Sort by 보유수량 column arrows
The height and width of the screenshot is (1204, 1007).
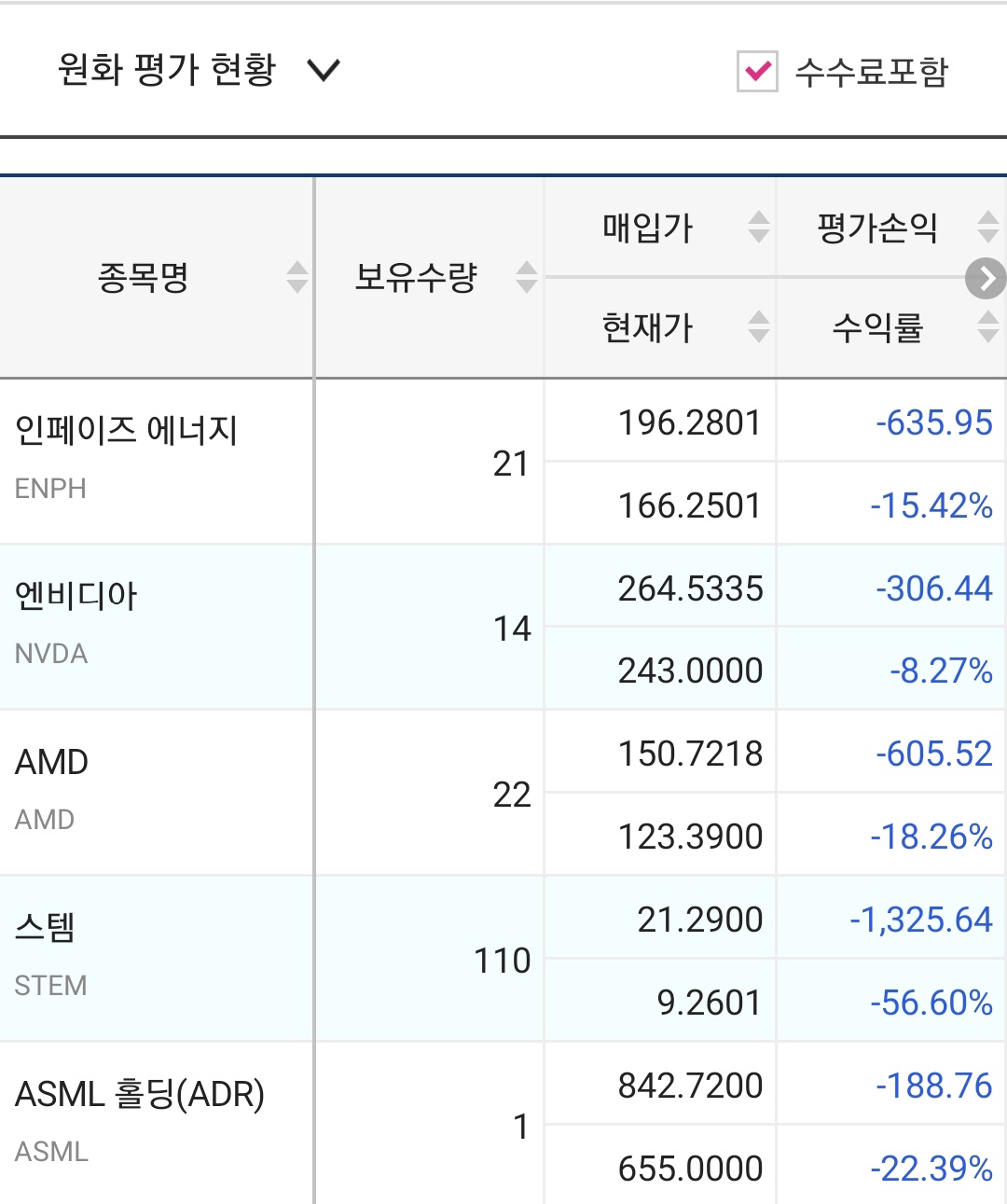[527, 277]
